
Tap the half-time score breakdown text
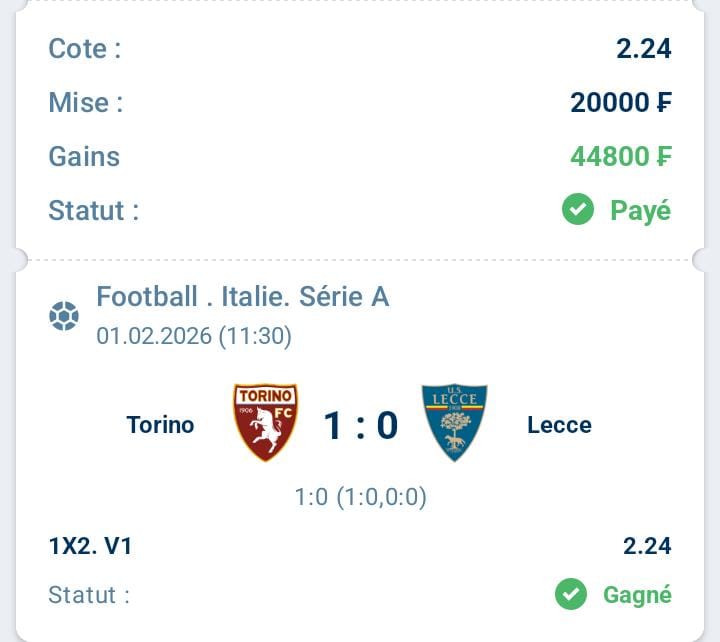360,497
